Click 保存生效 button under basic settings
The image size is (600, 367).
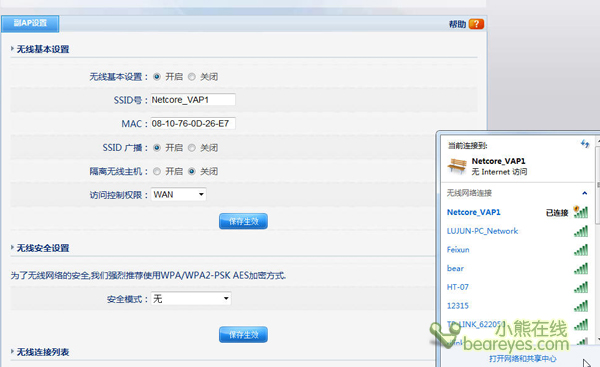click(243, 221)
